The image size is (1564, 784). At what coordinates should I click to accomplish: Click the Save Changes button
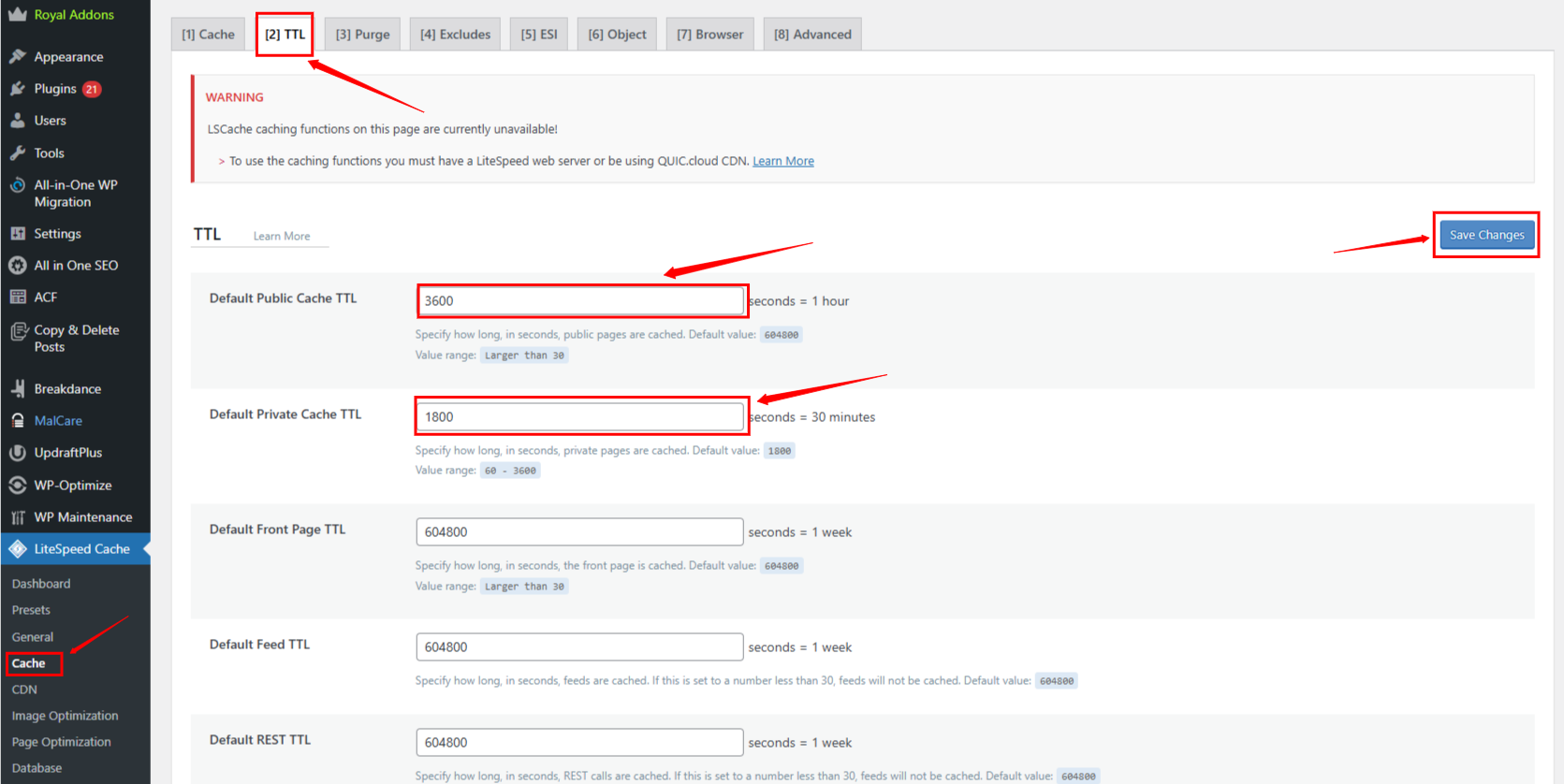1486,235
